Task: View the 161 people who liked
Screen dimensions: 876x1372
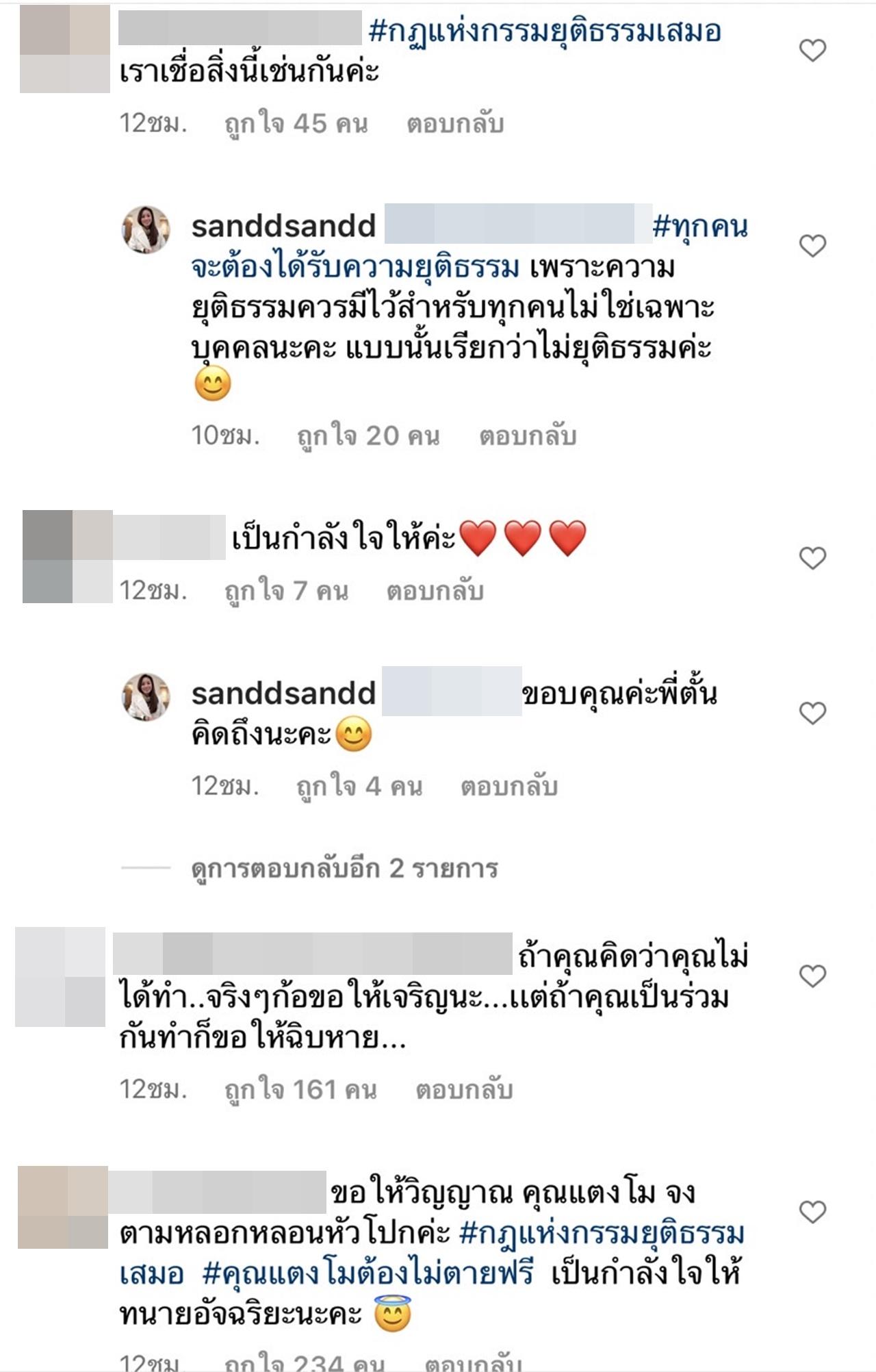Action: pyautogui.click(x=301, y=1089)
